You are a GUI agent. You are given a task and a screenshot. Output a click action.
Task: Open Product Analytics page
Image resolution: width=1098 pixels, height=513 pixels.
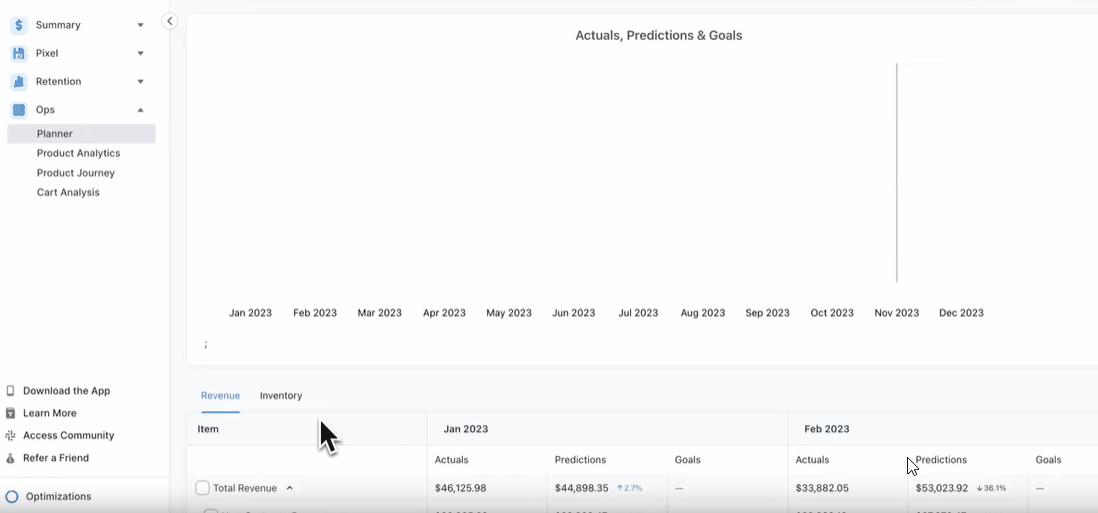78,153
